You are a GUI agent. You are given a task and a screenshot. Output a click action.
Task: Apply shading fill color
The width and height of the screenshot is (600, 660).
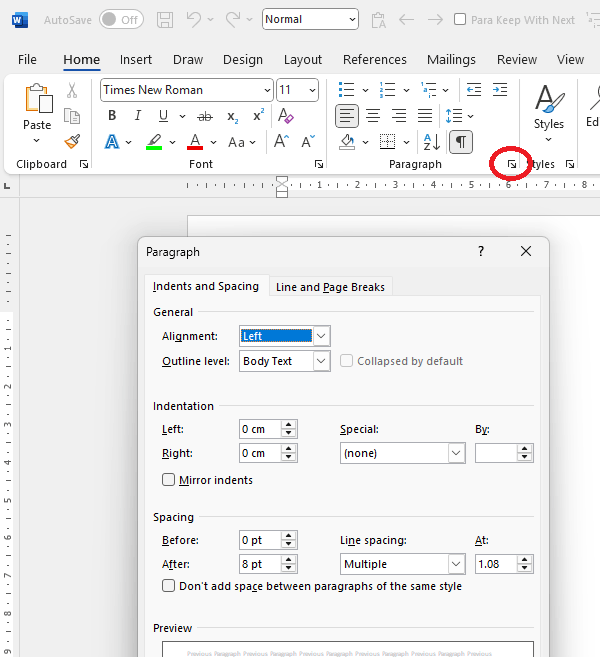[x=347, y=142]
